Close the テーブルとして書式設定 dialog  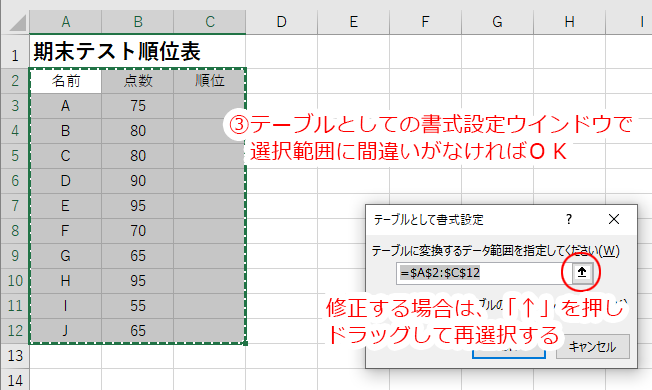coord(614,219)
